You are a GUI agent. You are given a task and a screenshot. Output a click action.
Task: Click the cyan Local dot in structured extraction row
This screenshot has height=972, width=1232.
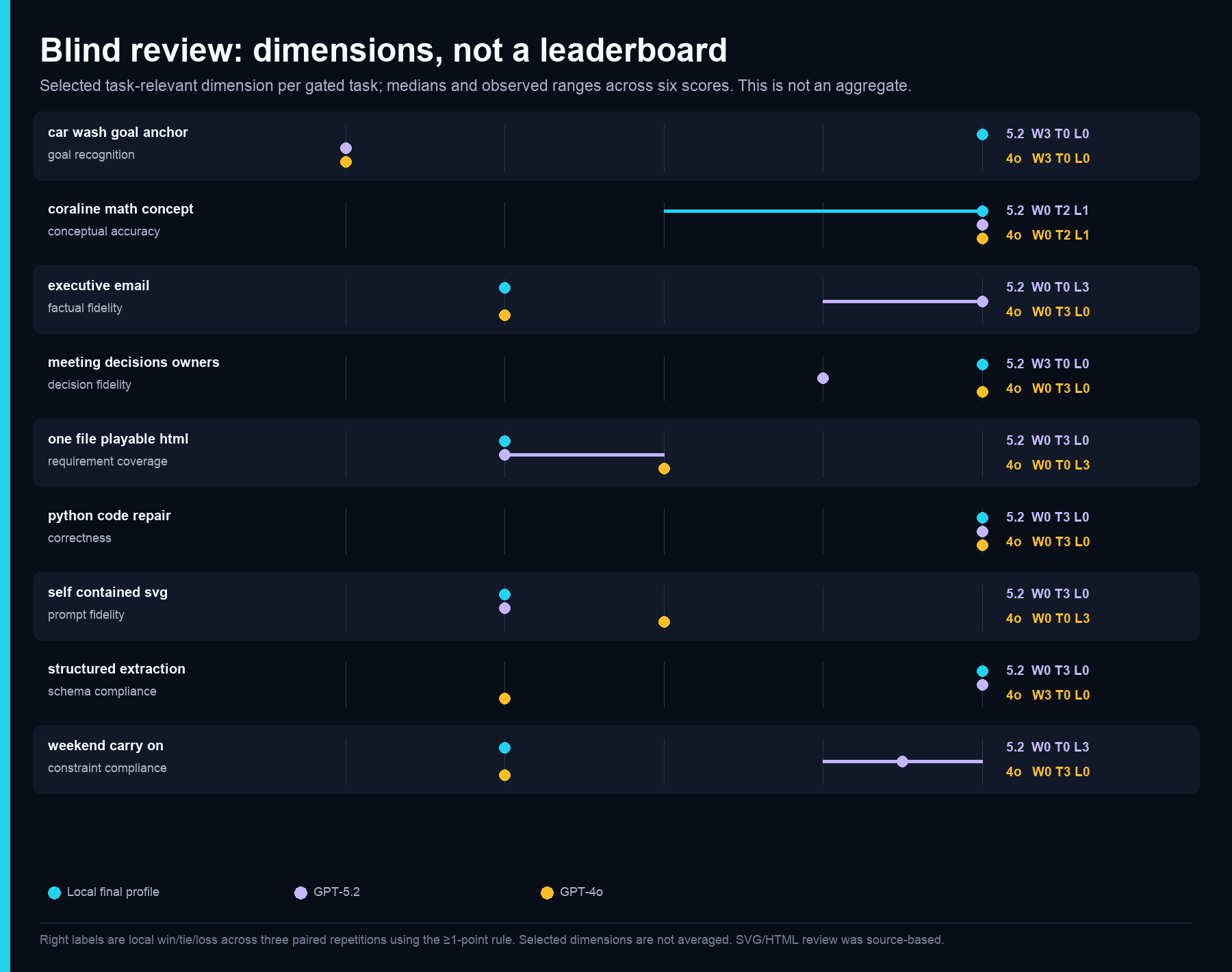click(982, 671)
